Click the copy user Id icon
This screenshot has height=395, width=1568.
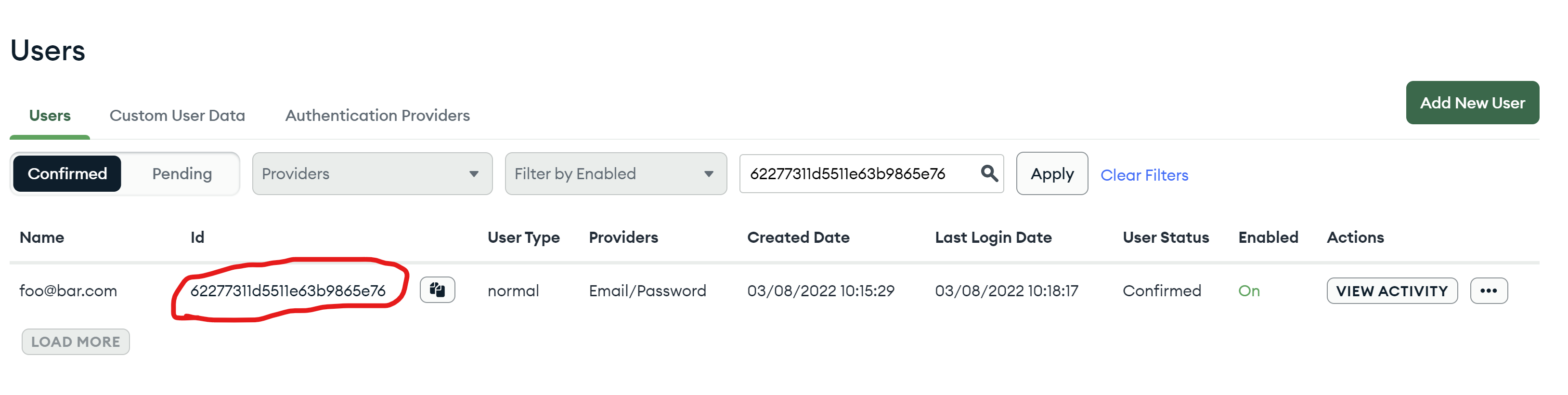coord(437,290)
